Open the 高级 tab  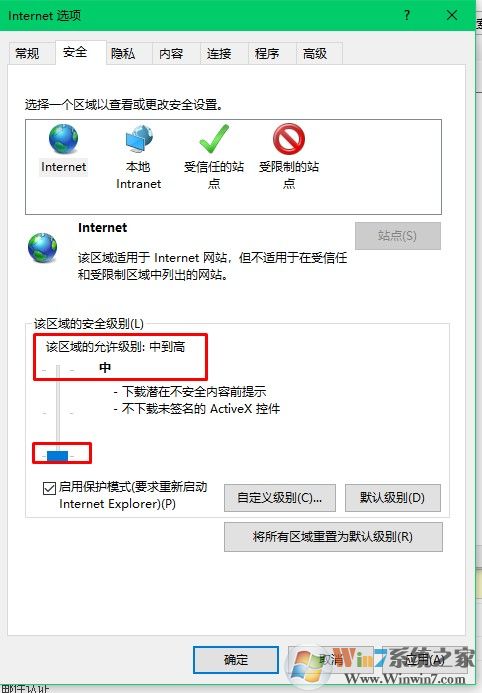[315, 54]
